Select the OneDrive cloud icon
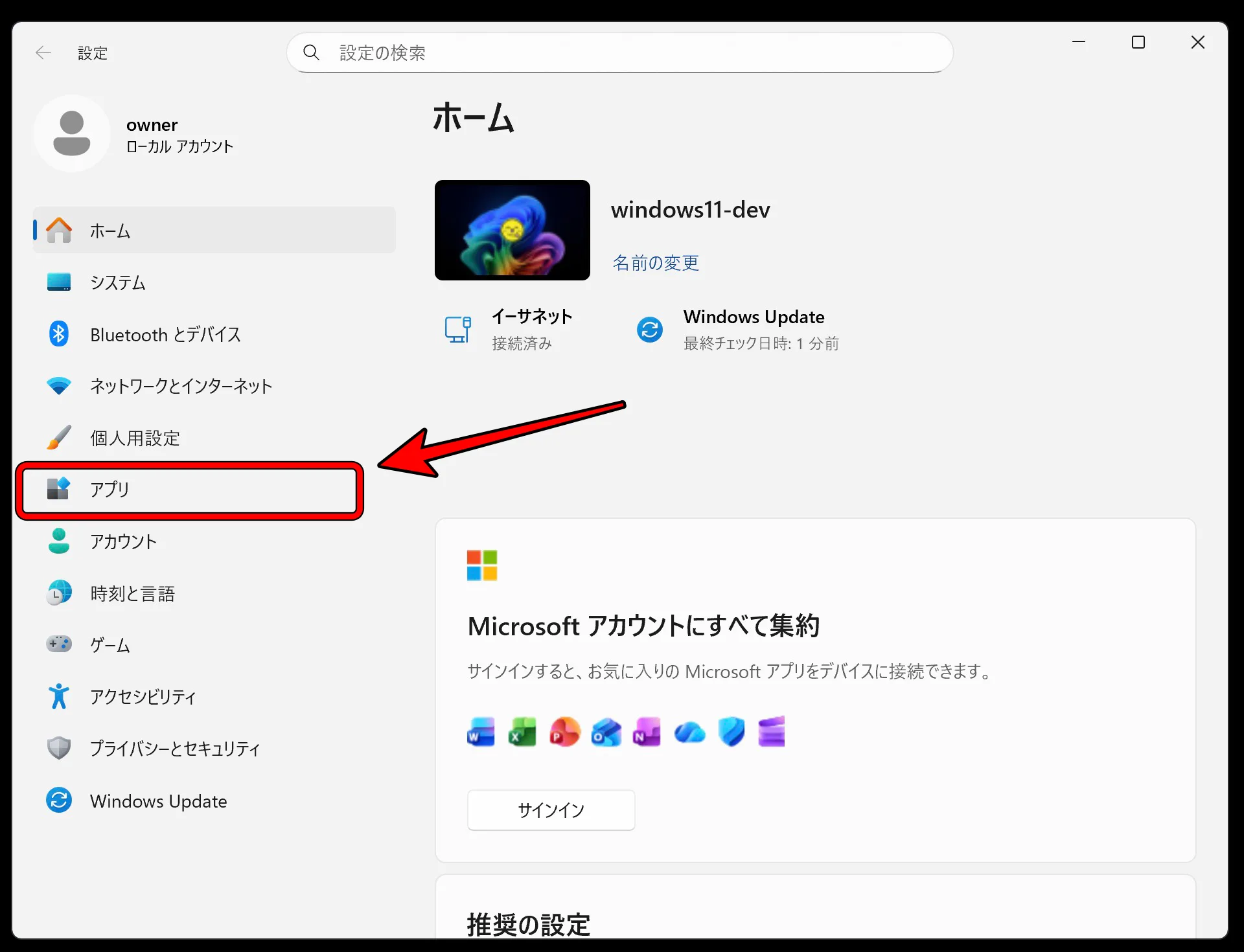Viewport: 1244px width, 952px height. (x=689, y=732)
